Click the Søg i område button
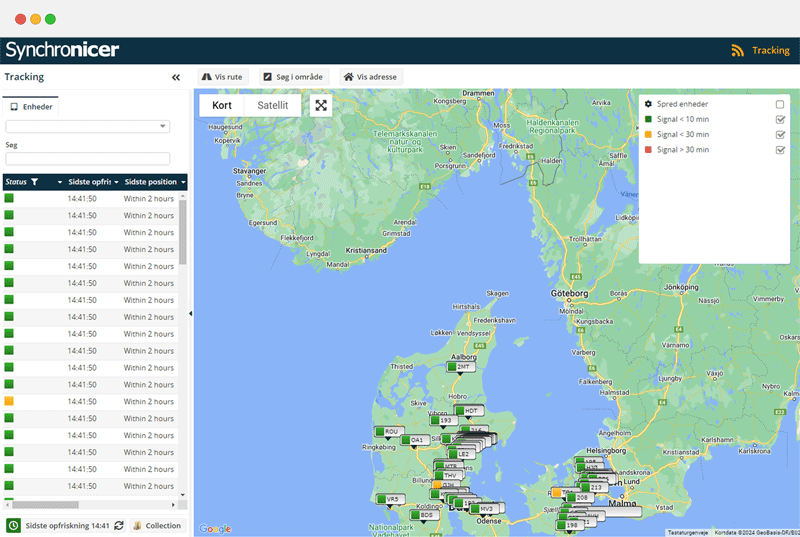 [293, 77]
